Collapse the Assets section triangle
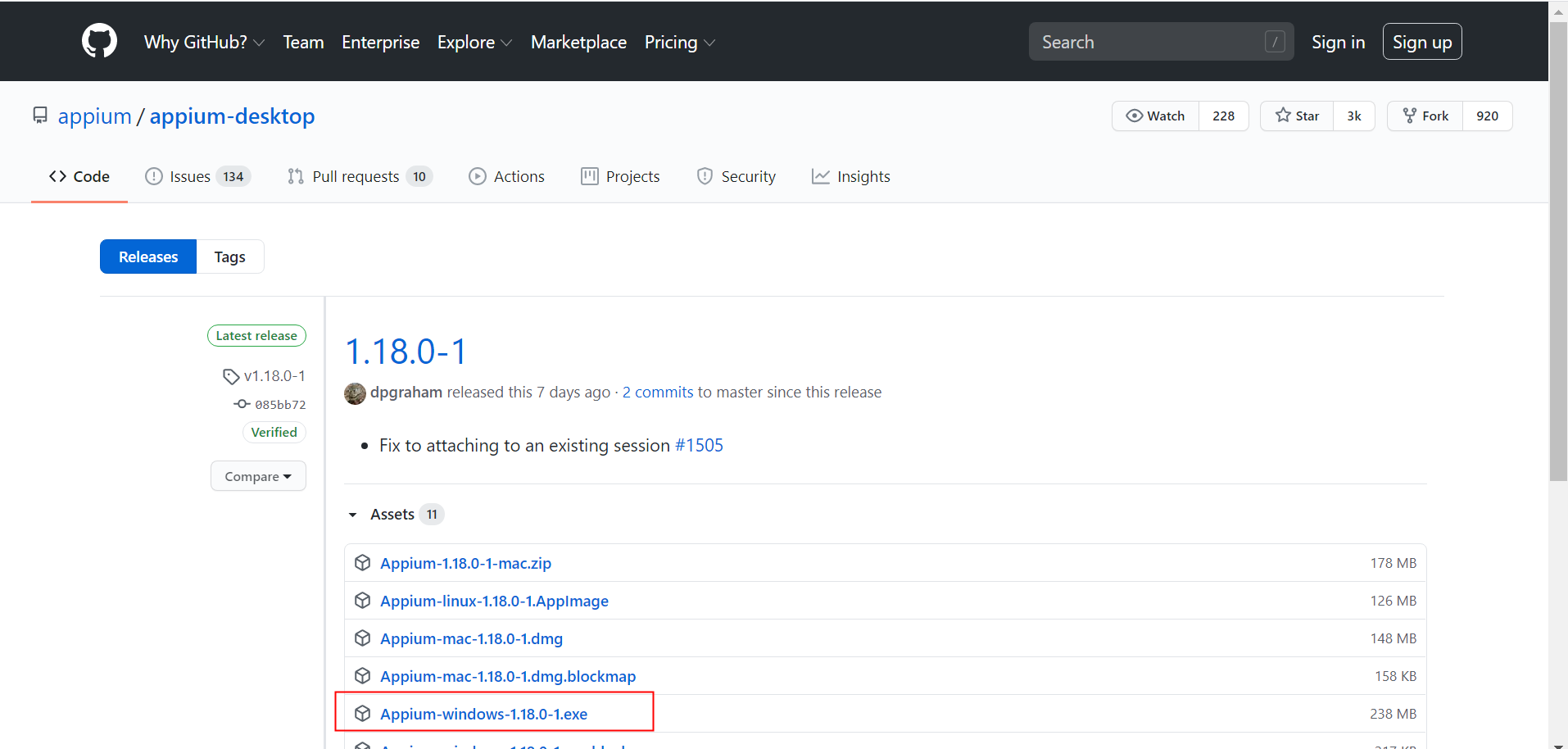Screen dimensions: 1568x749 (352, 515)
